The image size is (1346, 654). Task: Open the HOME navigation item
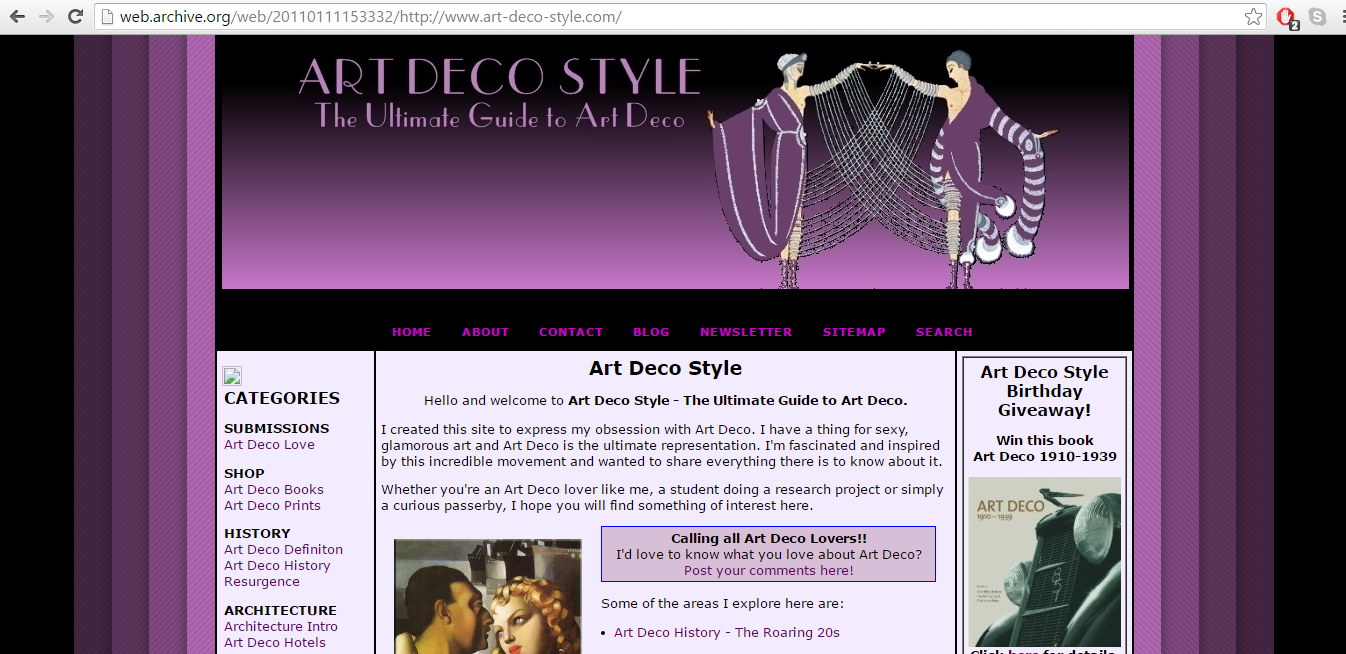tap(412, 332)
